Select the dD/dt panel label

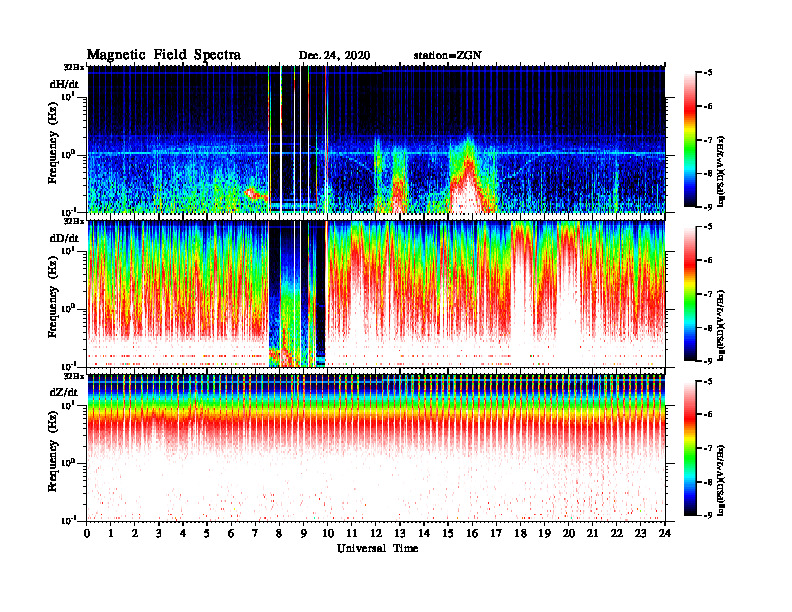pos(64,238)
